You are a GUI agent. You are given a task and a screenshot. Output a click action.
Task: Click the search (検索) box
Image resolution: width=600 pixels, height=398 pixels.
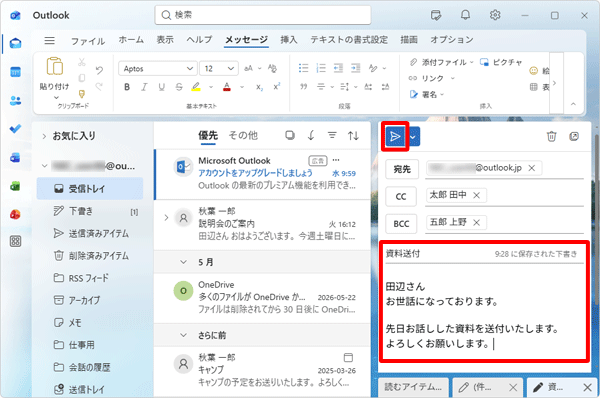pos(263,15)
